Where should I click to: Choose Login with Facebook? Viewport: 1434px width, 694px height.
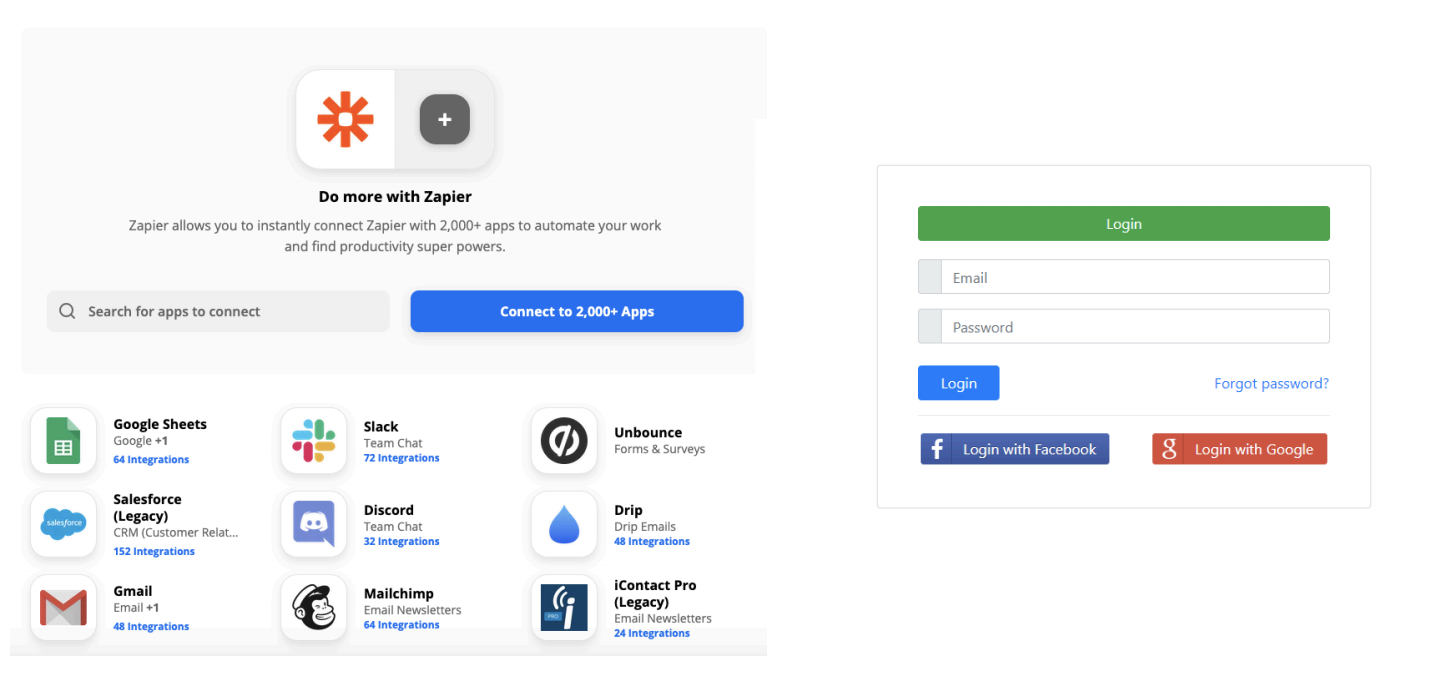point(1015,449)
